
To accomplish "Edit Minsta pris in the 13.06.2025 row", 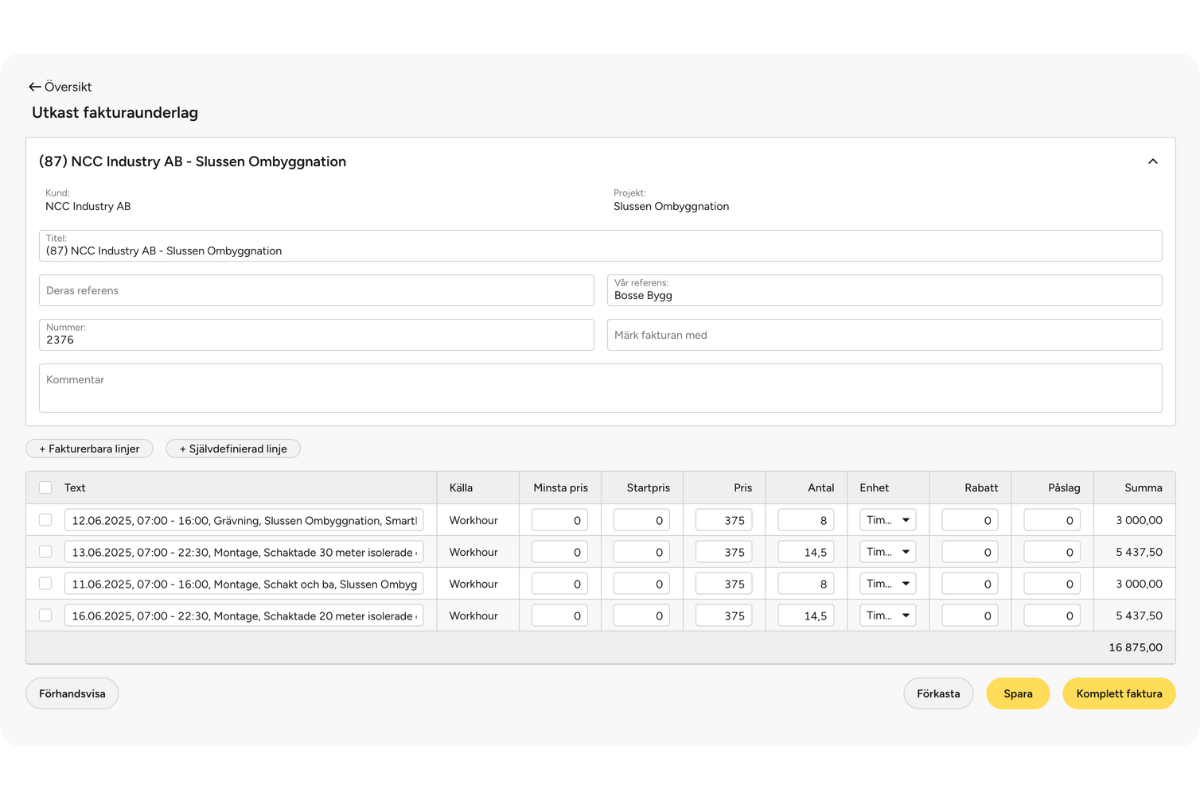I will pyautogui.click(x=560, y=552).
